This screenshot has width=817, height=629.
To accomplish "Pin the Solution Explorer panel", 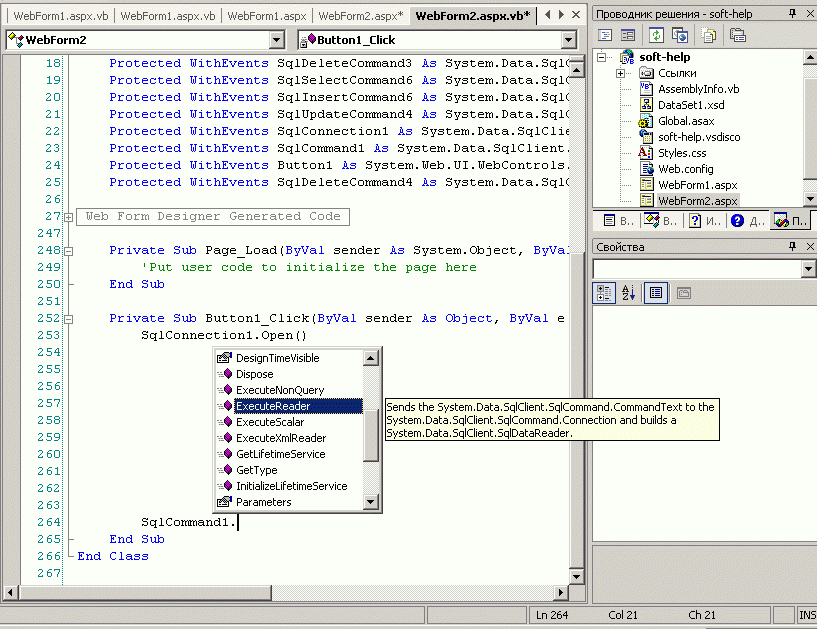I will click(793, 14).
